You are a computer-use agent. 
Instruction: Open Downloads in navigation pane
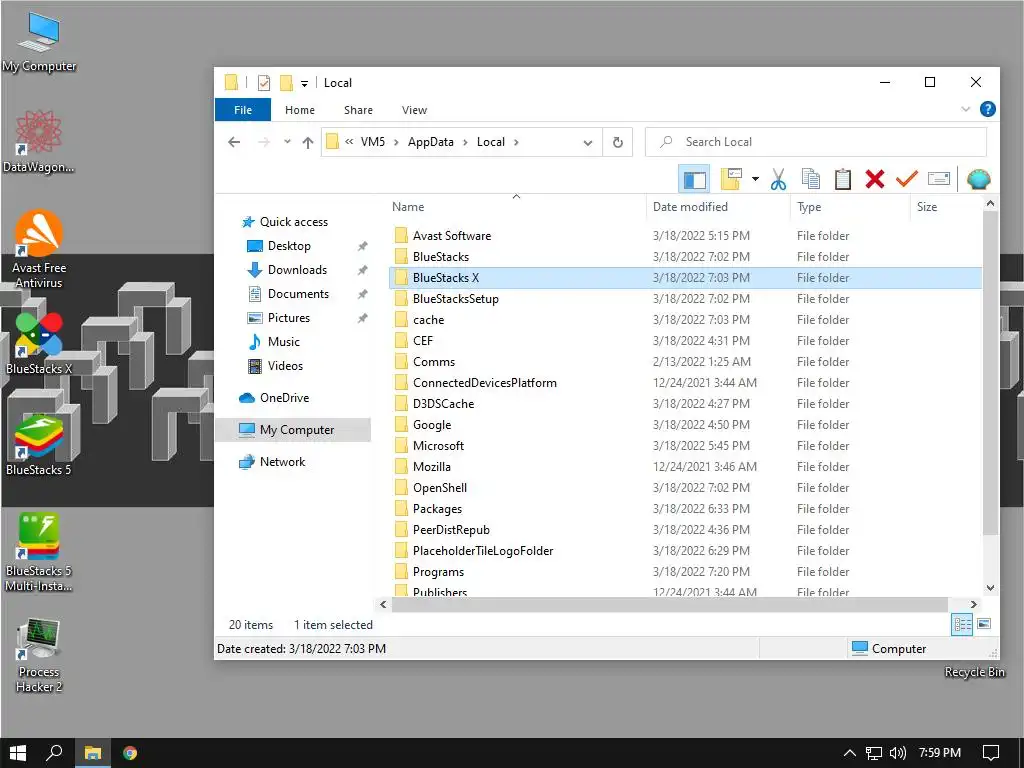(x=297, y=270)
